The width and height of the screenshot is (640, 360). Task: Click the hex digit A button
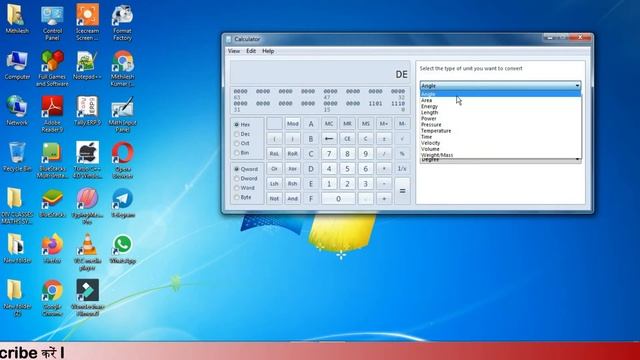click(311, 124)
